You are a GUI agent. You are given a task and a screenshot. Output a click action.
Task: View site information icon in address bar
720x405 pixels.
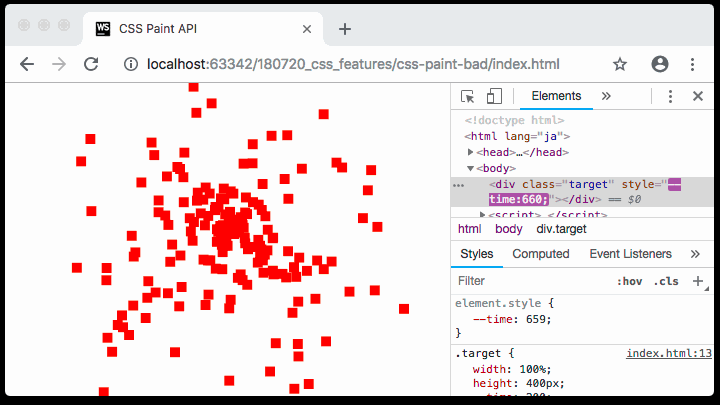tap(130, 64)
